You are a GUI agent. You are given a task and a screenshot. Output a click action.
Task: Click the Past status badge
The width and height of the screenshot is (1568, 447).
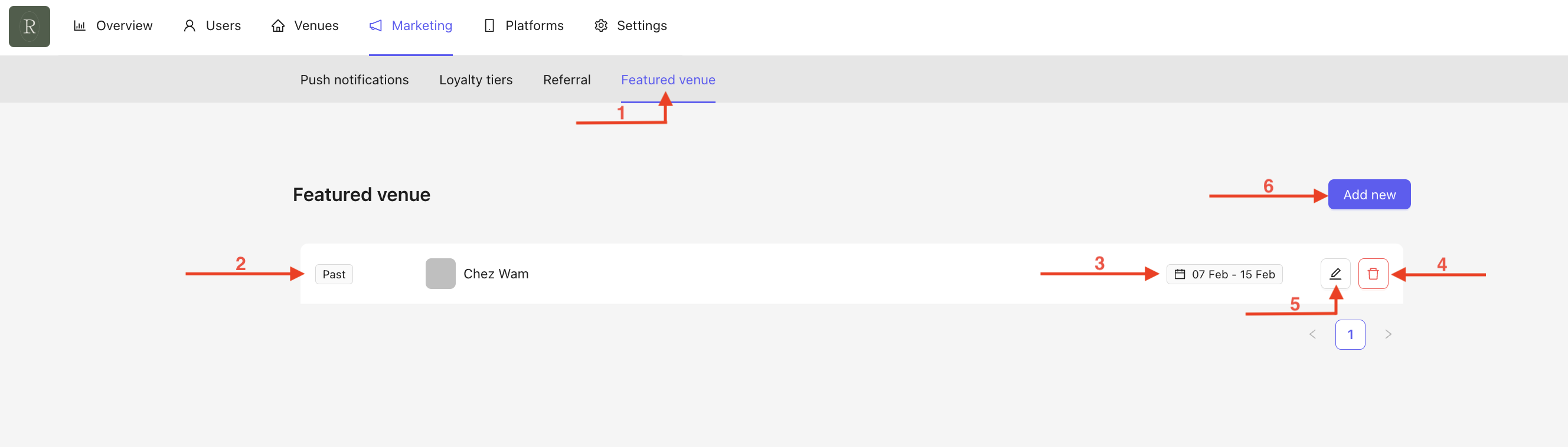tap(334, 274)
